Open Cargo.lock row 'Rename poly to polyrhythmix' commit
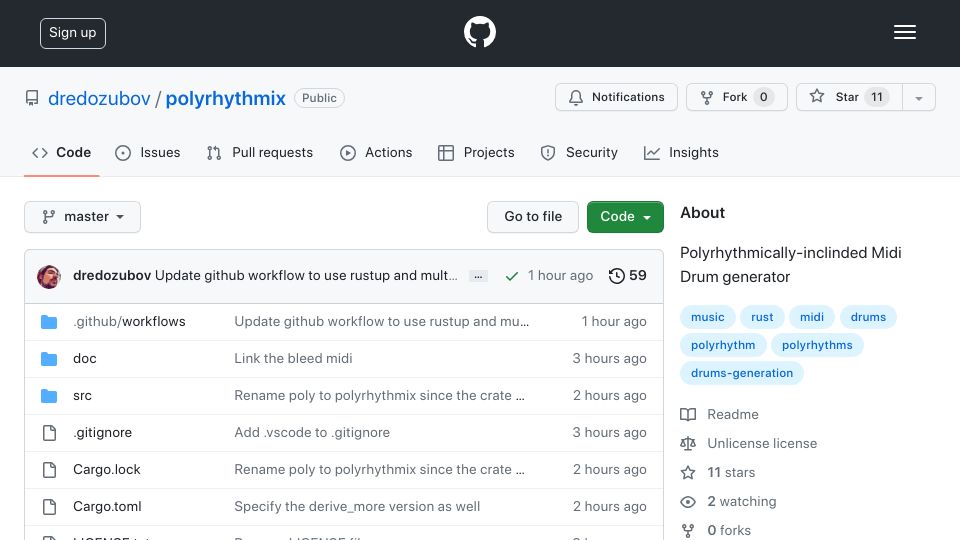The image size is (960, 540). tap(379, 469)
